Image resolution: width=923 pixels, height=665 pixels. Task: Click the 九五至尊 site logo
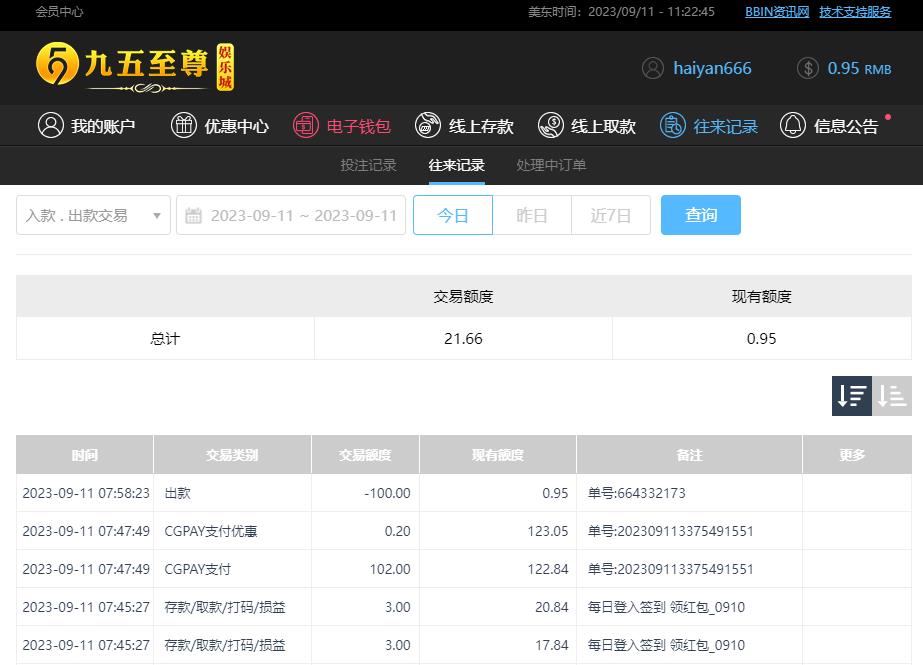[x=136, y=68]
